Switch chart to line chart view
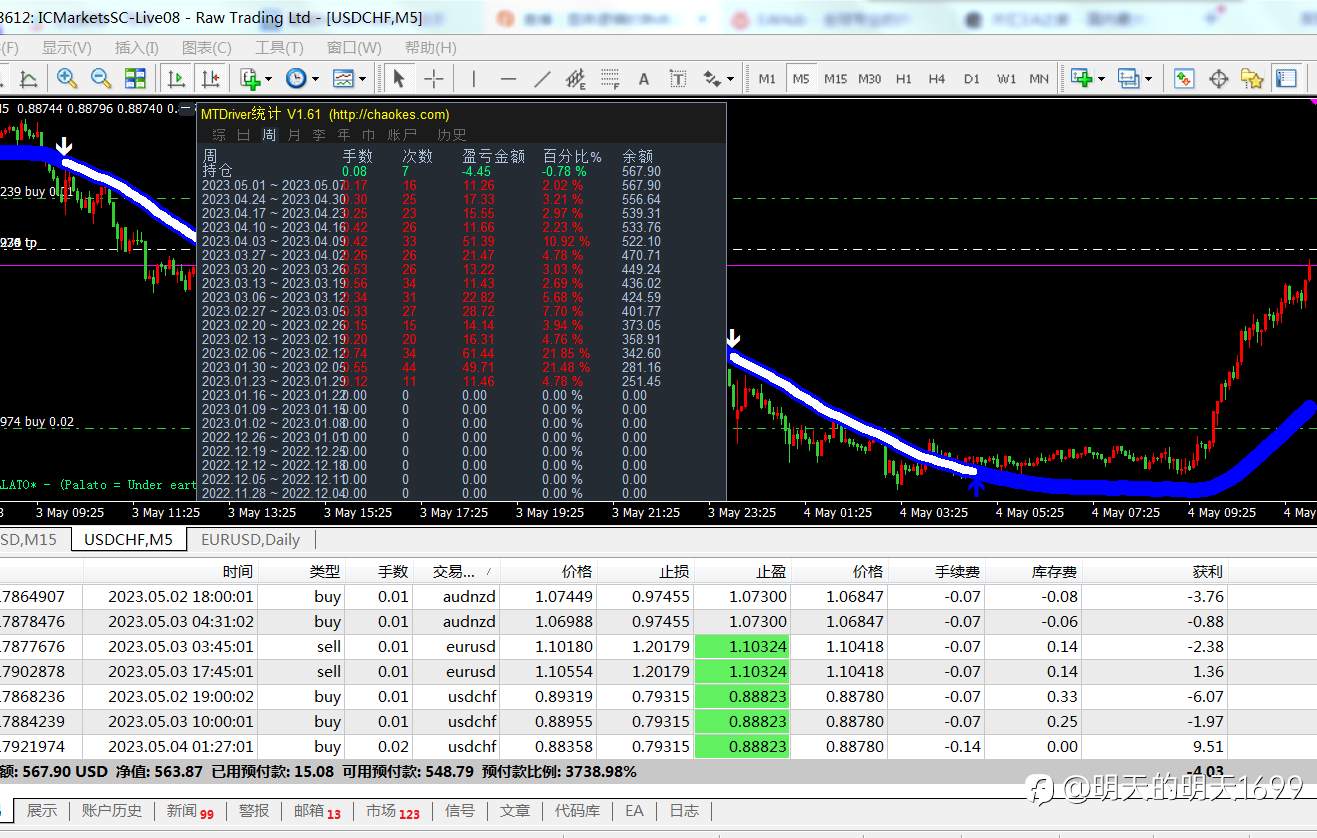Viewport: 1317px width, 838px height. (x=28, y=78)
